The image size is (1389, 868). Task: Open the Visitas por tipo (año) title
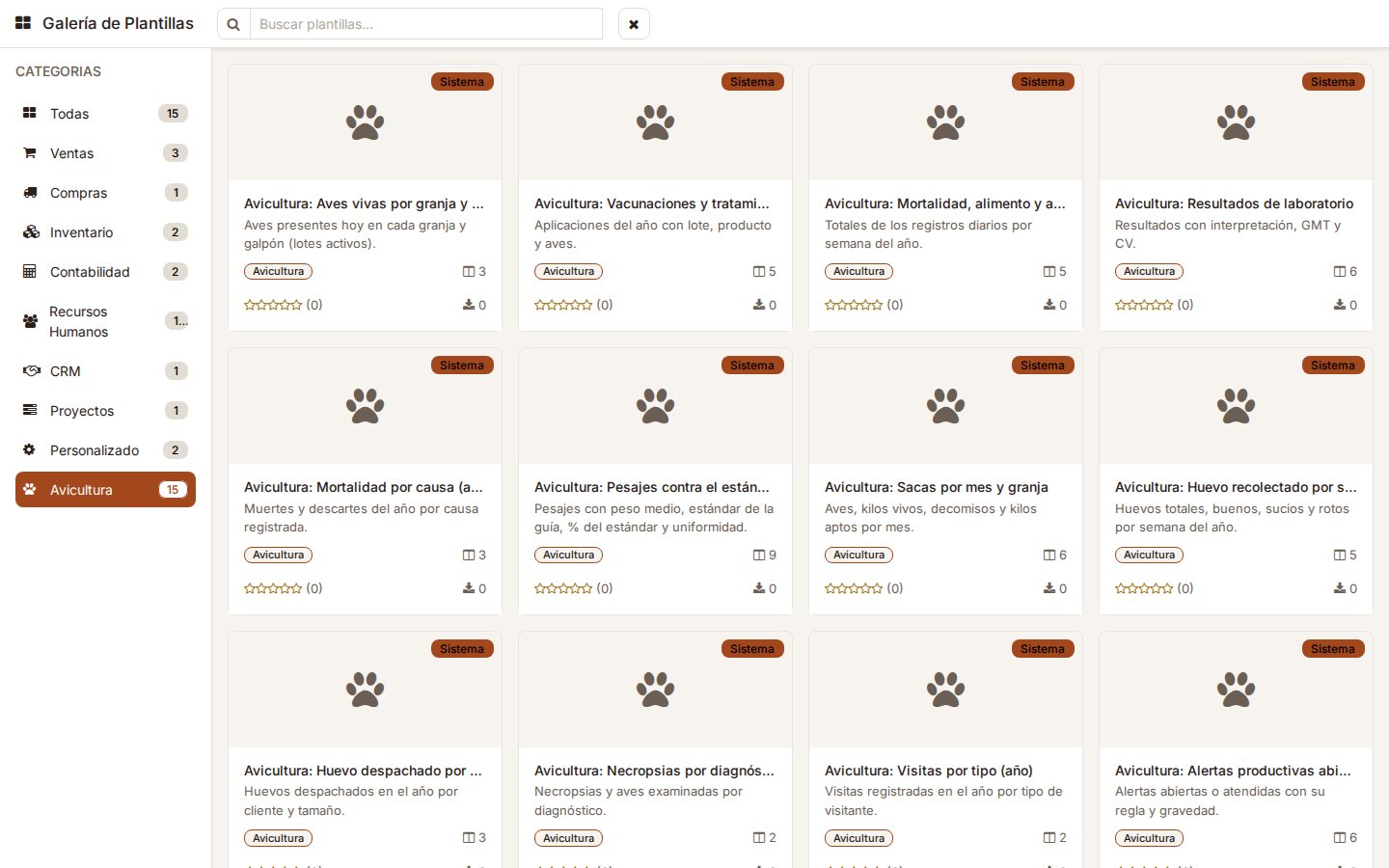(x=929, y=771)
